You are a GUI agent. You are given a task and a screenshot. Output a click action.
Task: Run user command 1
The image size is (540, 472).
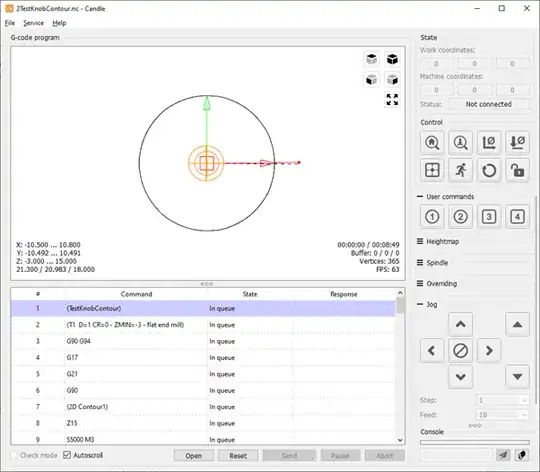point(432,217)
